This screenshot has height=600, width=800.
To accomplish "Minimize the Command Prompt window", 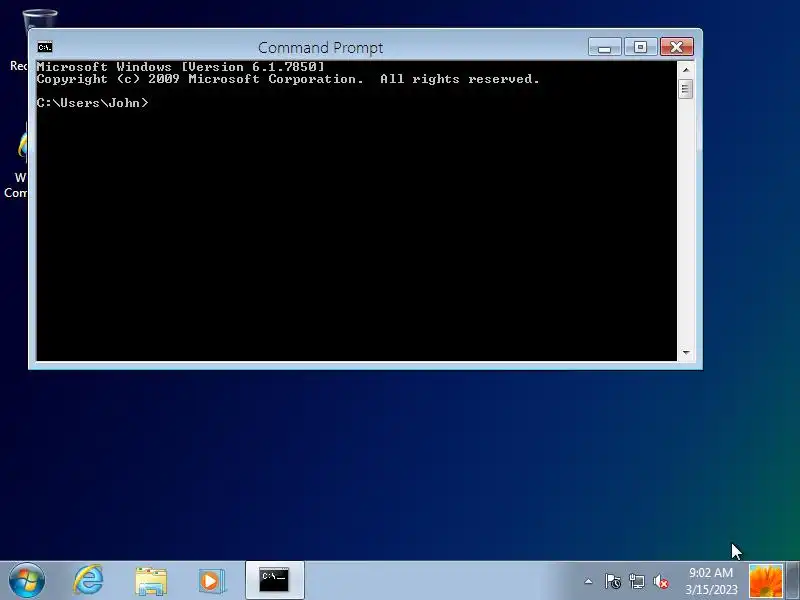I will [x=605, y=47].
